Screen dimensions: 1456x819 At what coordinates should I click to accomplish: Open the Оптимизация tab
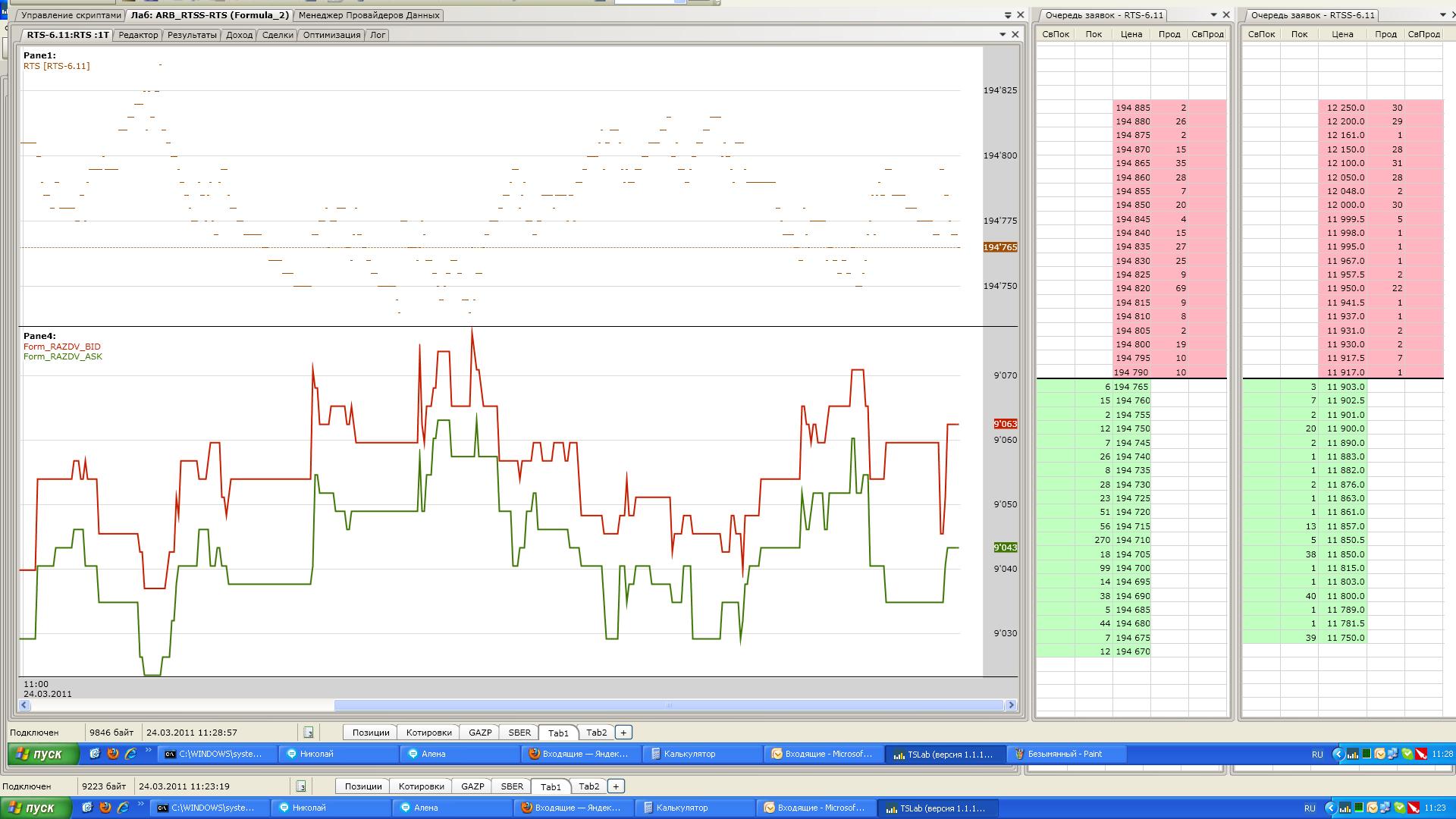(331, 35)
